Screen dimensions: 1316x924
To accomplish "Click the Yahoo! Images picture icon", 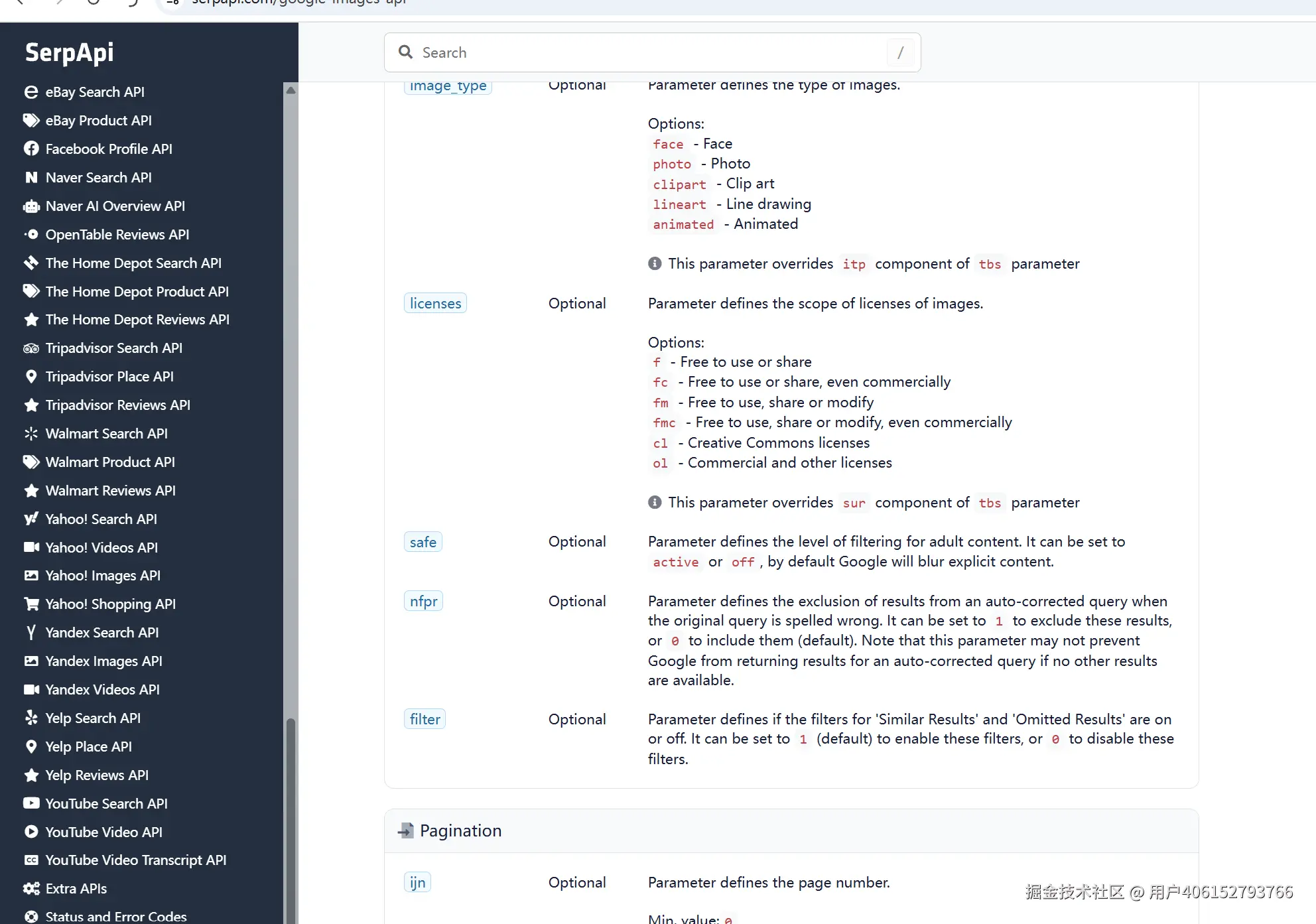I will click(x=31, y=576).
